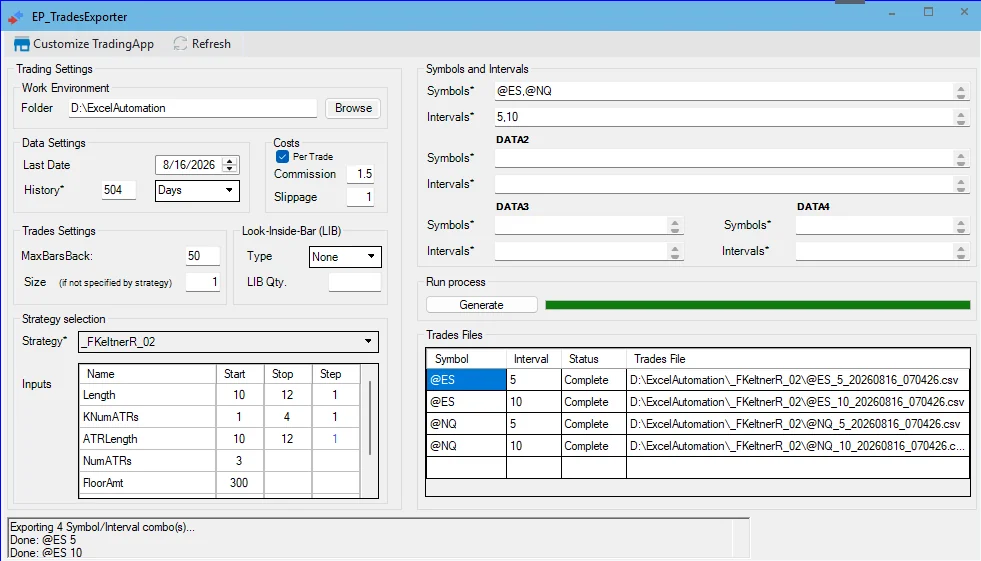Image resolution: width=981 pixels, height=561 pixels.
Task: Click the scroll arrows of main Symbols field
Action: click(x=961, y=92)
